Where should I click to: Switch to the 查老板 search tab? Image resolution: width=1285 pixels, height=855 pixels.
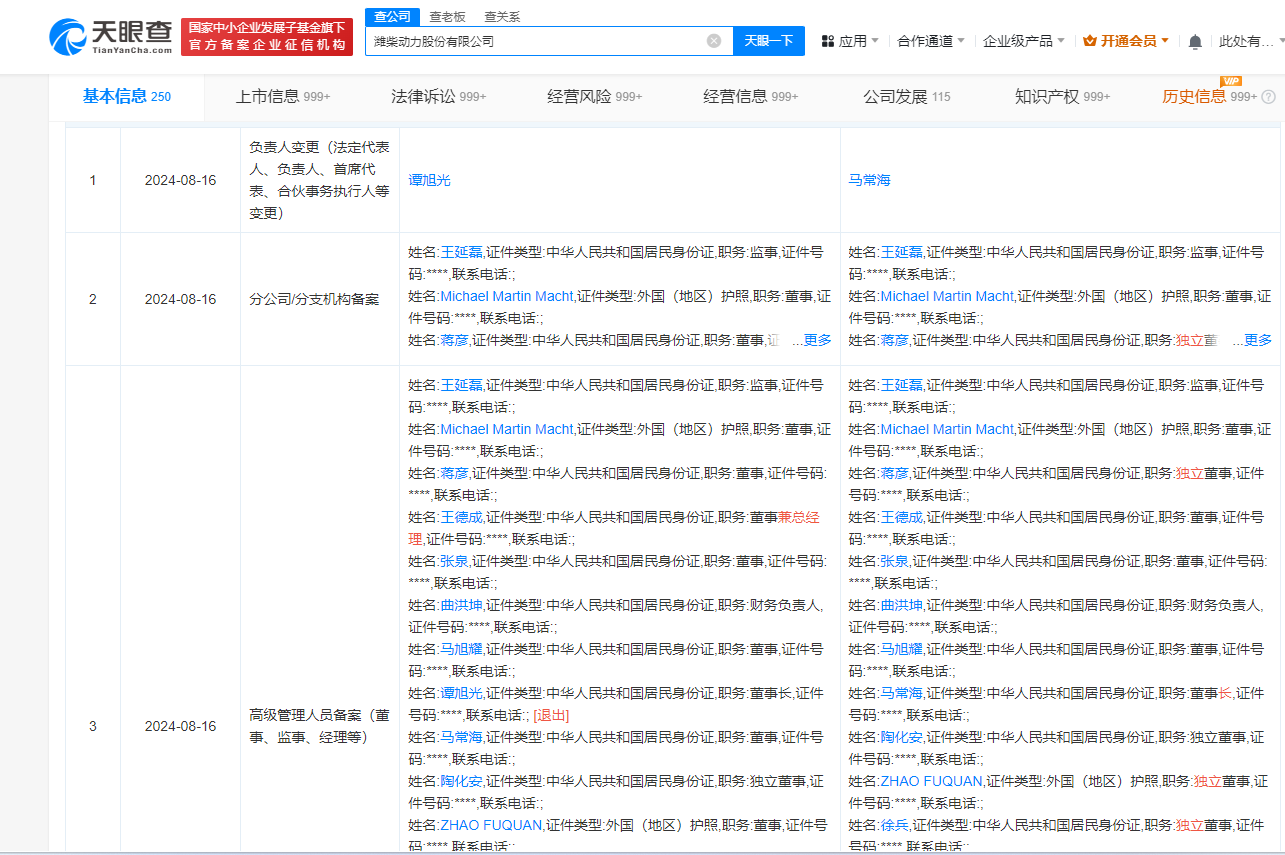pyautogui.click(x=447, y=16)
